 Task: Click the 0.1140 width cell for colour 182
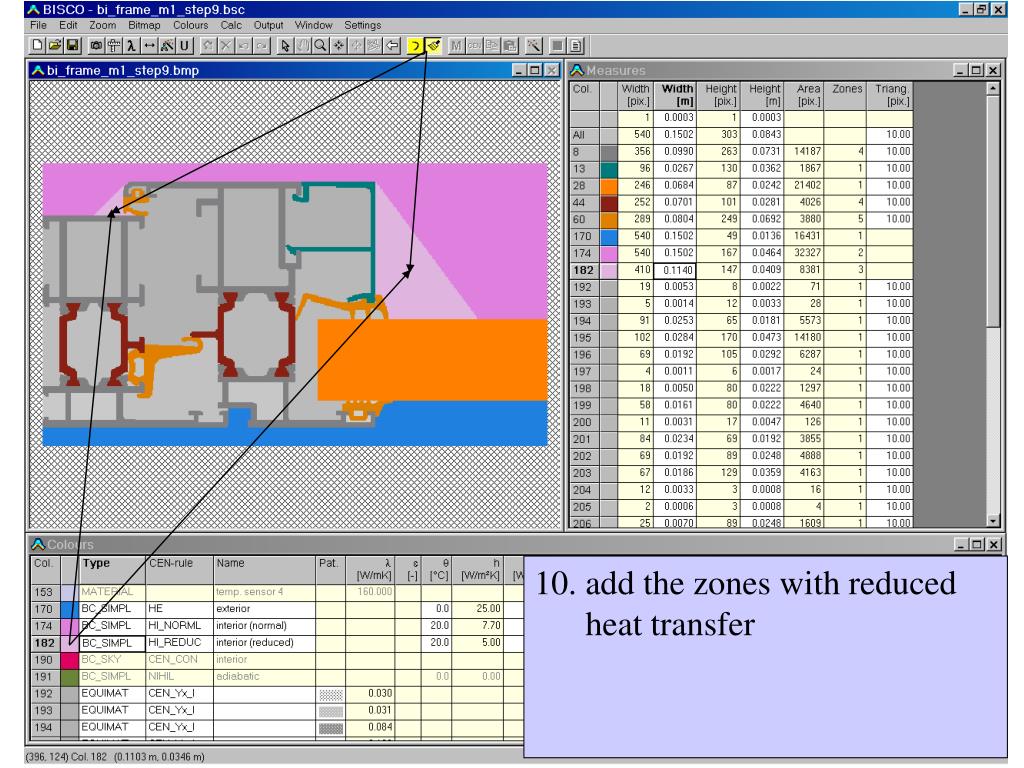[x=676, y=270]
